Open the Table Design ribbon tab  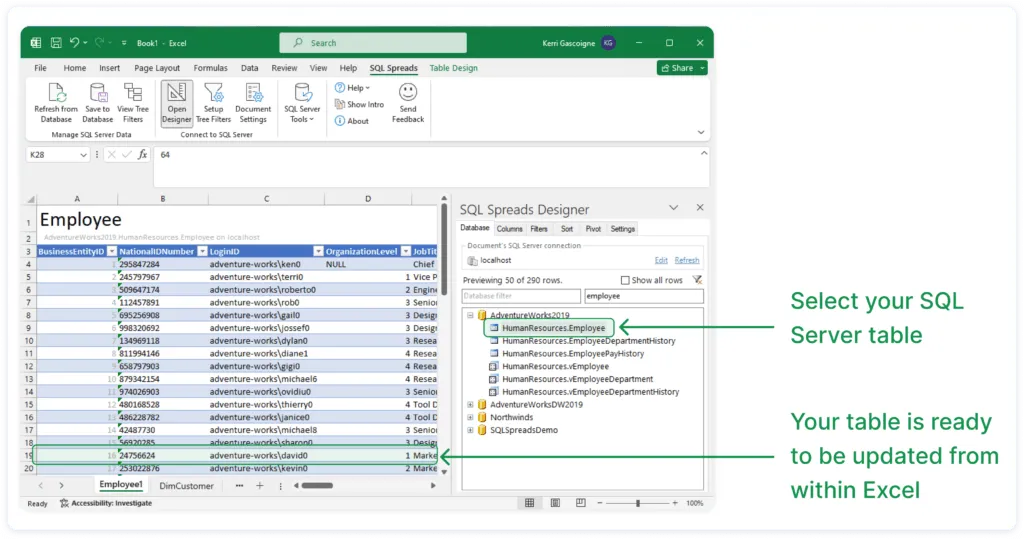453,68
